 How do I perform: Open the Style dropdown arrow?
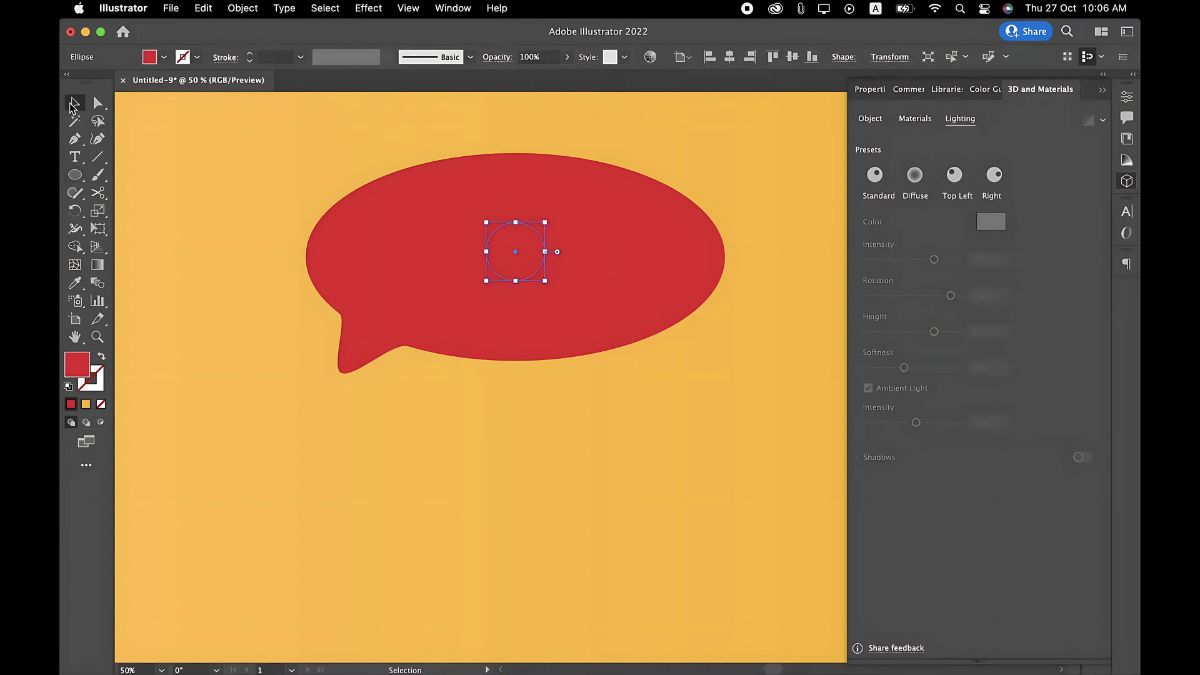pos(625,57)
